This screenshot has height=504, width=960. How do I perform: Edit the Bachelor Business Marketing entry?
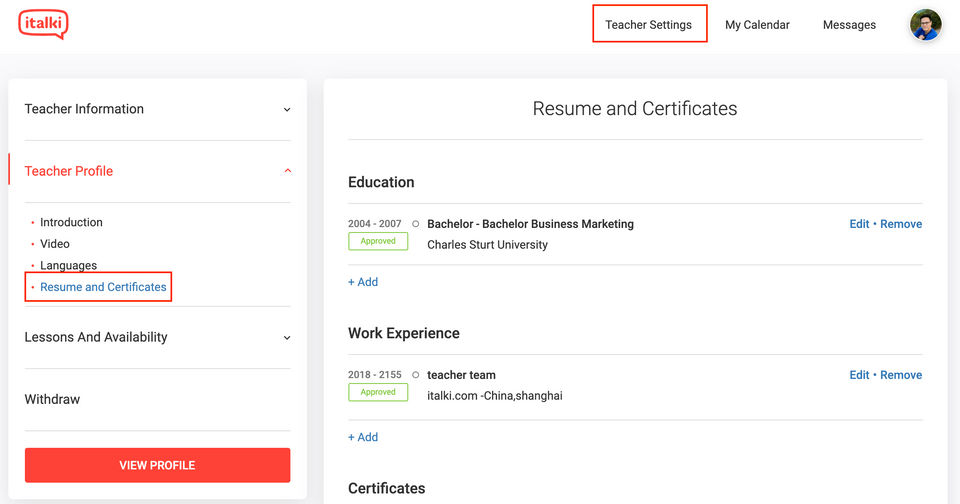[x=859, y=224]
